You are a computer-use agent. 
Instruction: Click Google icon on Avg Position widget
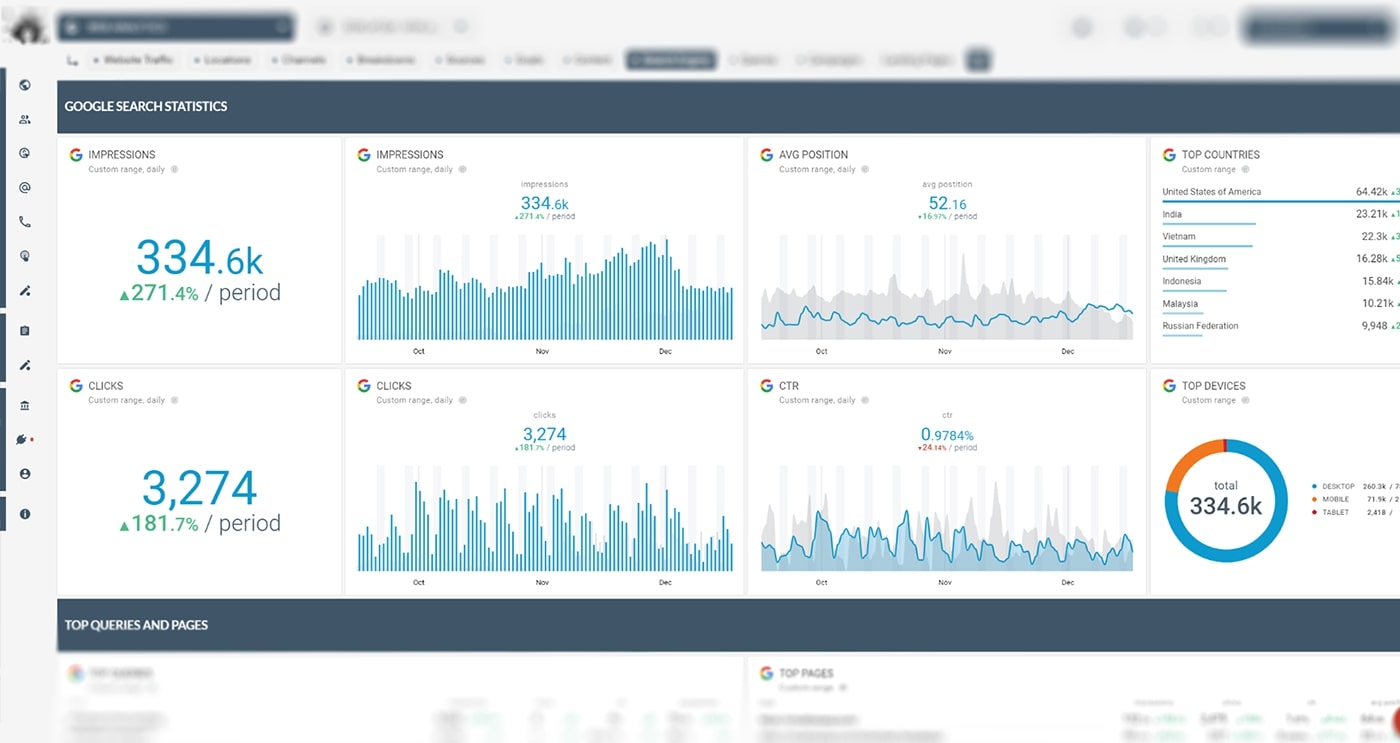[767, 155]
